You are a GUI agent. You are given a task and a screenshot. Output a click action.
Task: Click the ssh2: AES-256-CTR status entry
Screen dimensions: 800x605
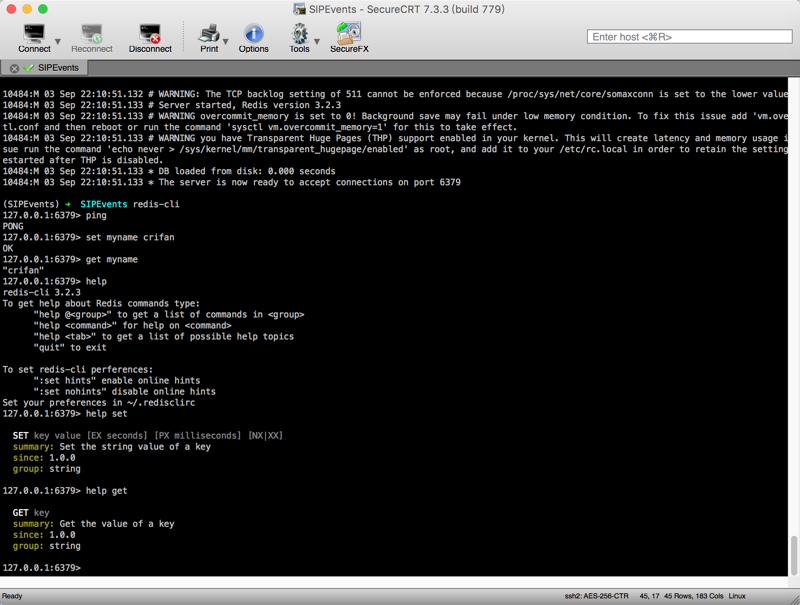(596, 596)
